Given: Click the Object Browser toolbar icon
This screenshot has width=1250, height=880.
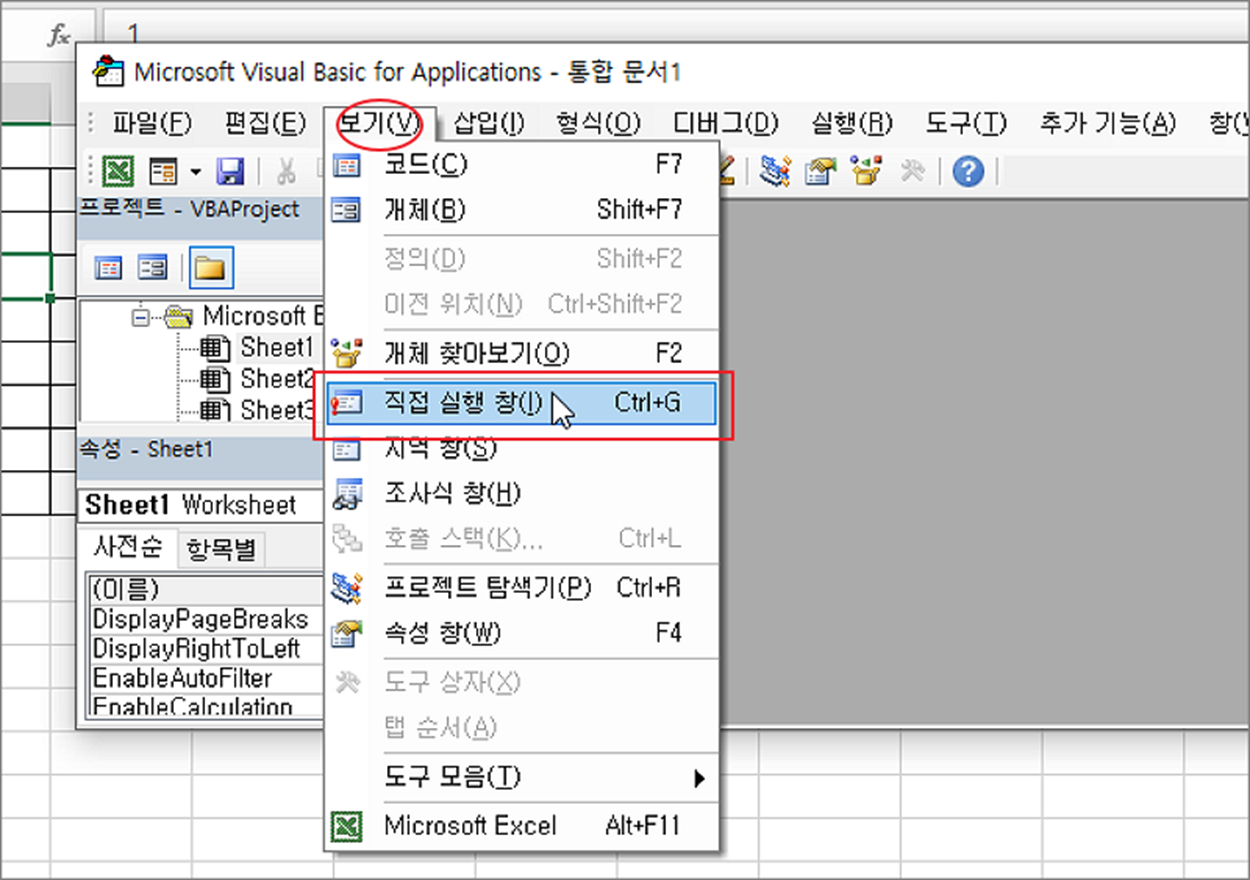Looking at the screenshot, I should tap(865, 172).
